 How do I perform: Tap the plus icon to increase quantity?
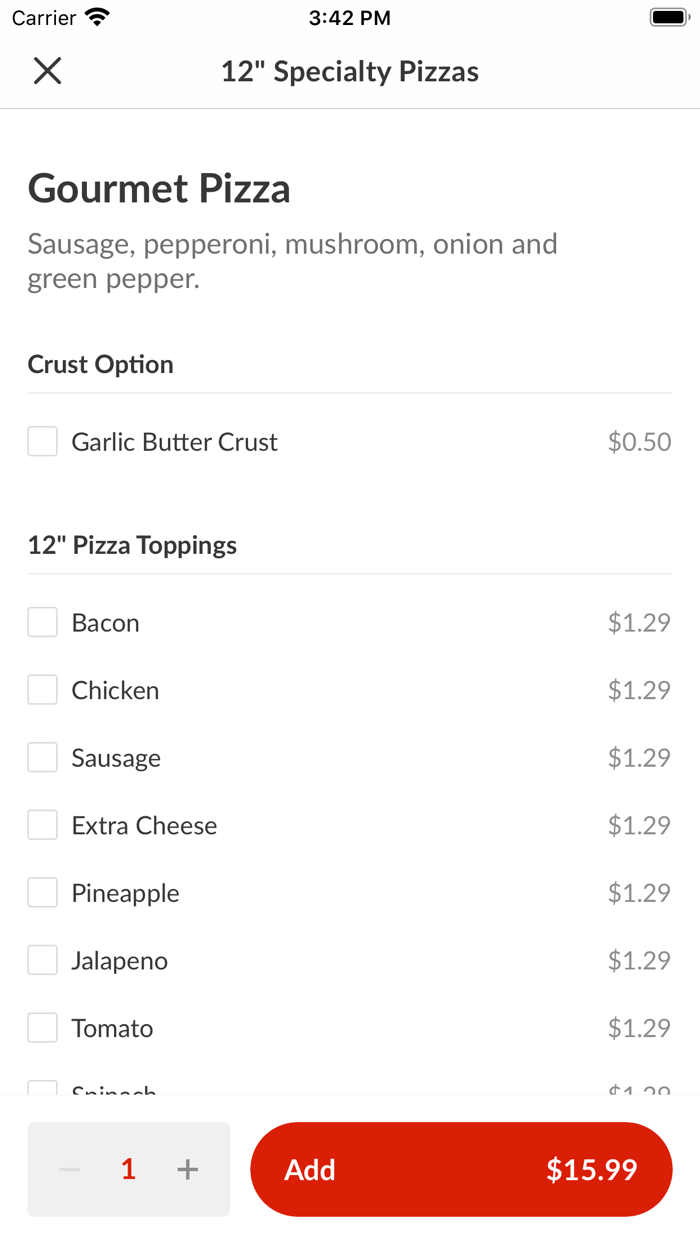coord(187,1168)
